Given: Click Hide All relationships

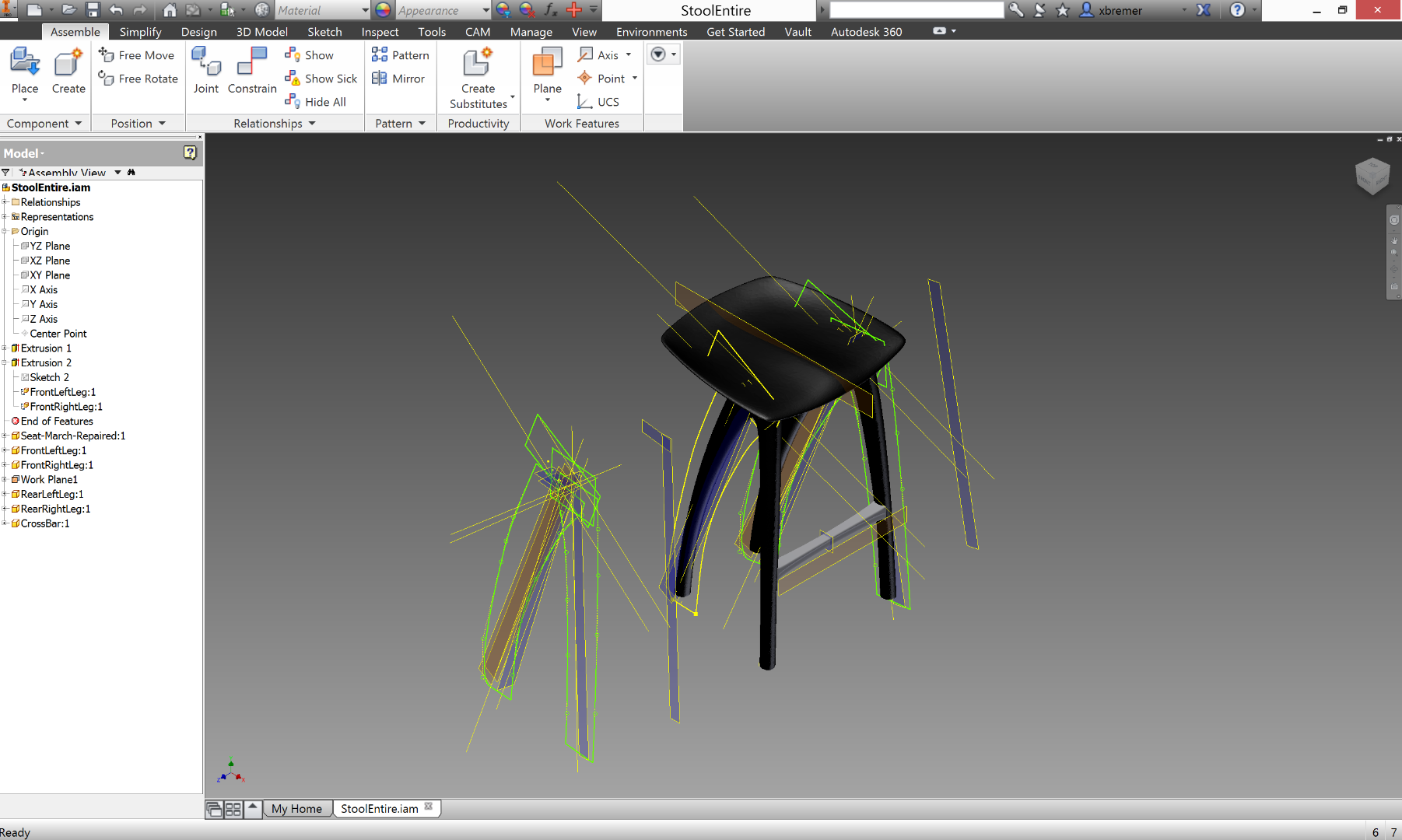Looking at the screenshot, I should coord(316,102).
